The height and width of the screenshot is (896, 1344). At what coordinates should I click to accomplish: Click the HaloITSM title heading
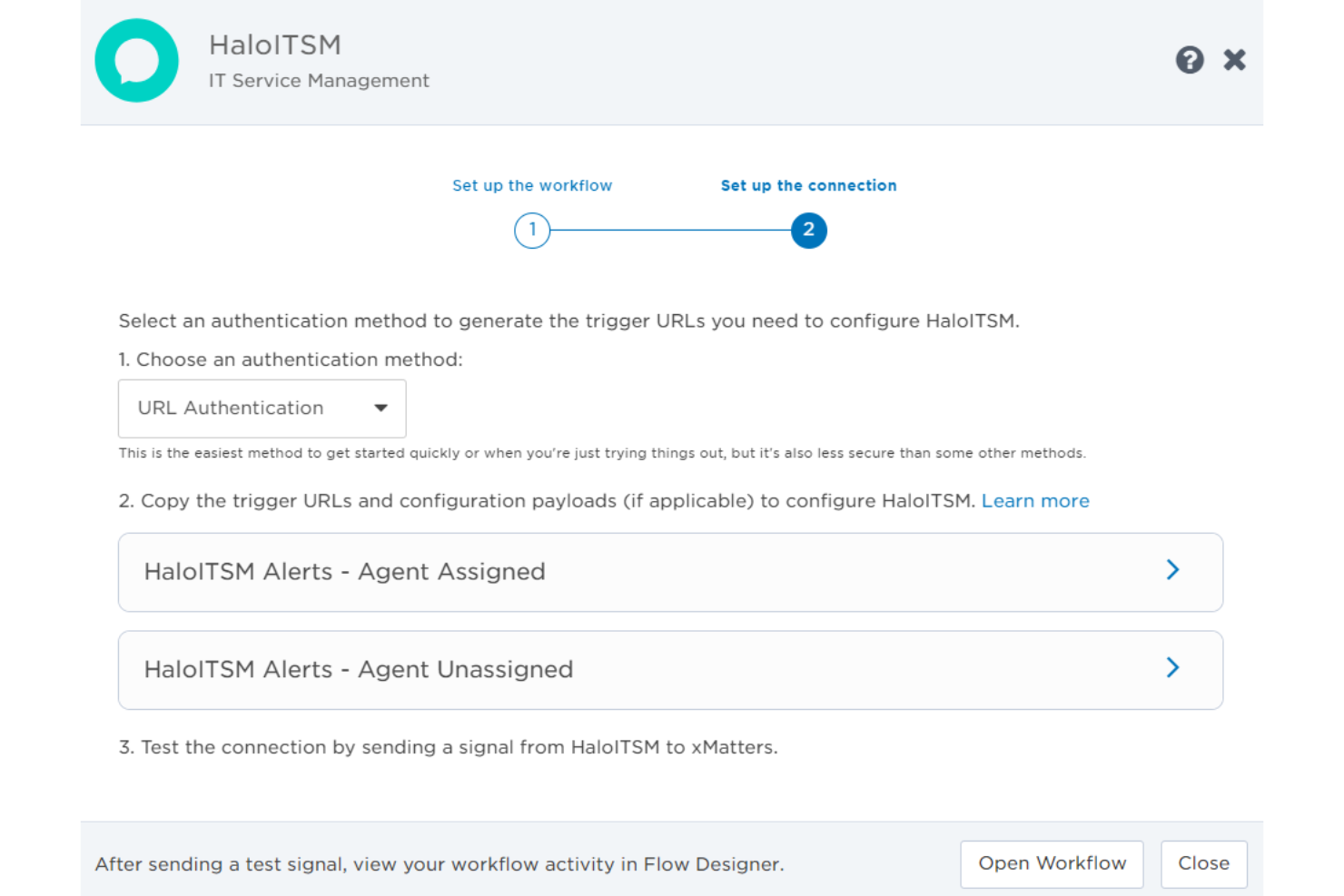point(275,44)
